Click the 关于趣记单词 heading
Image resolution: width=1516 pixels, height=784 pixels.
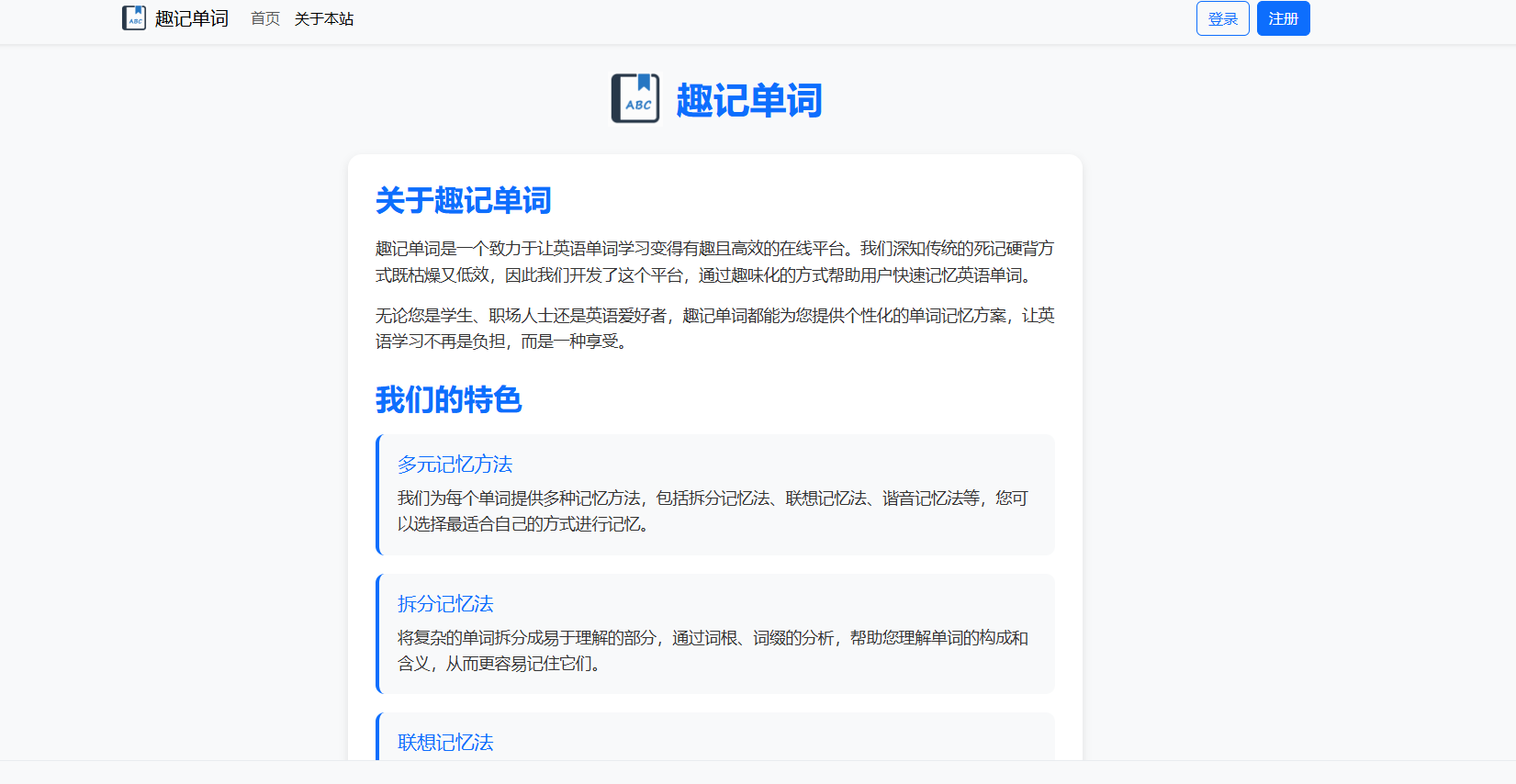coord(464,200)
